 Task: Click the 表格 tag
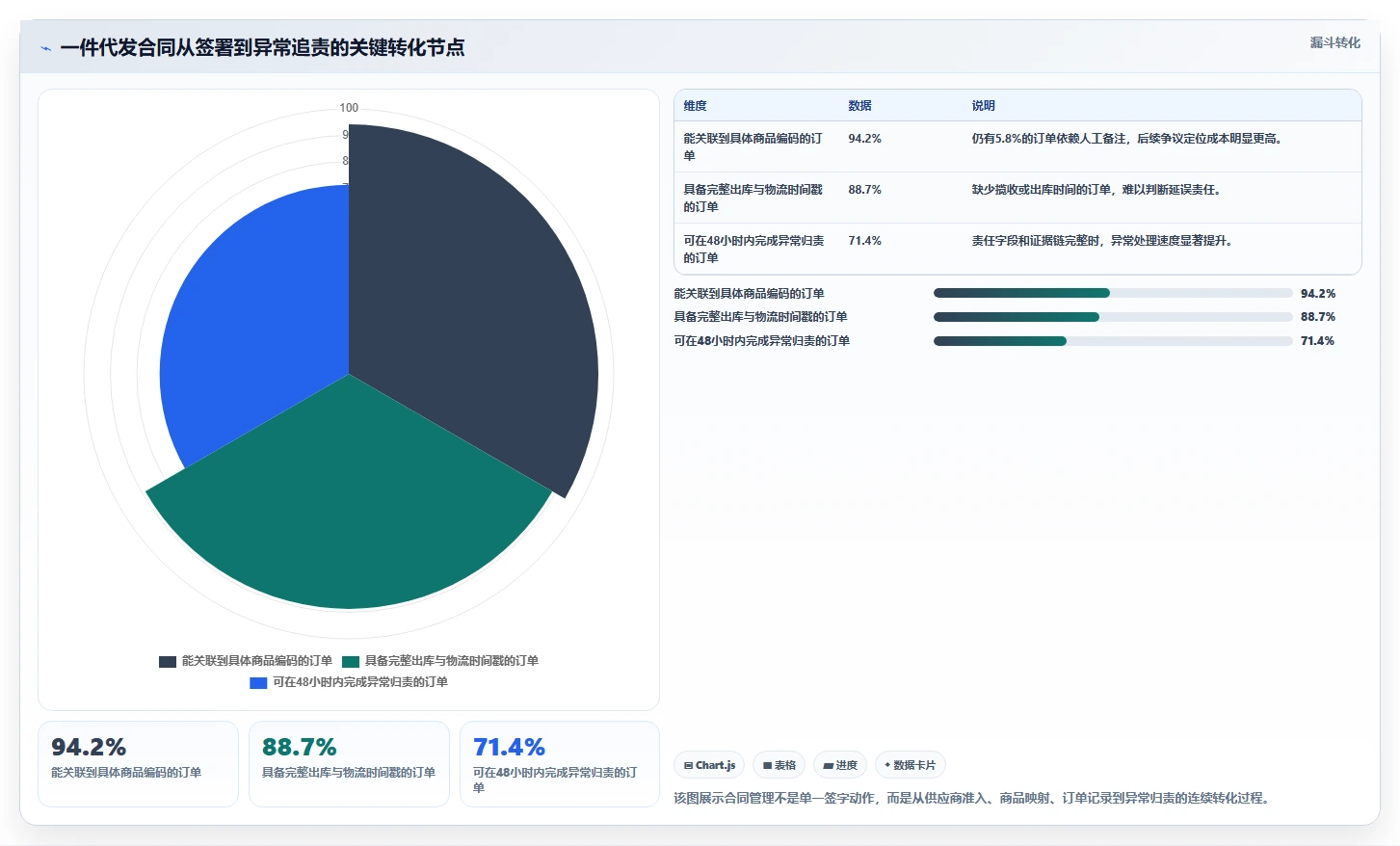pos(779,765)
